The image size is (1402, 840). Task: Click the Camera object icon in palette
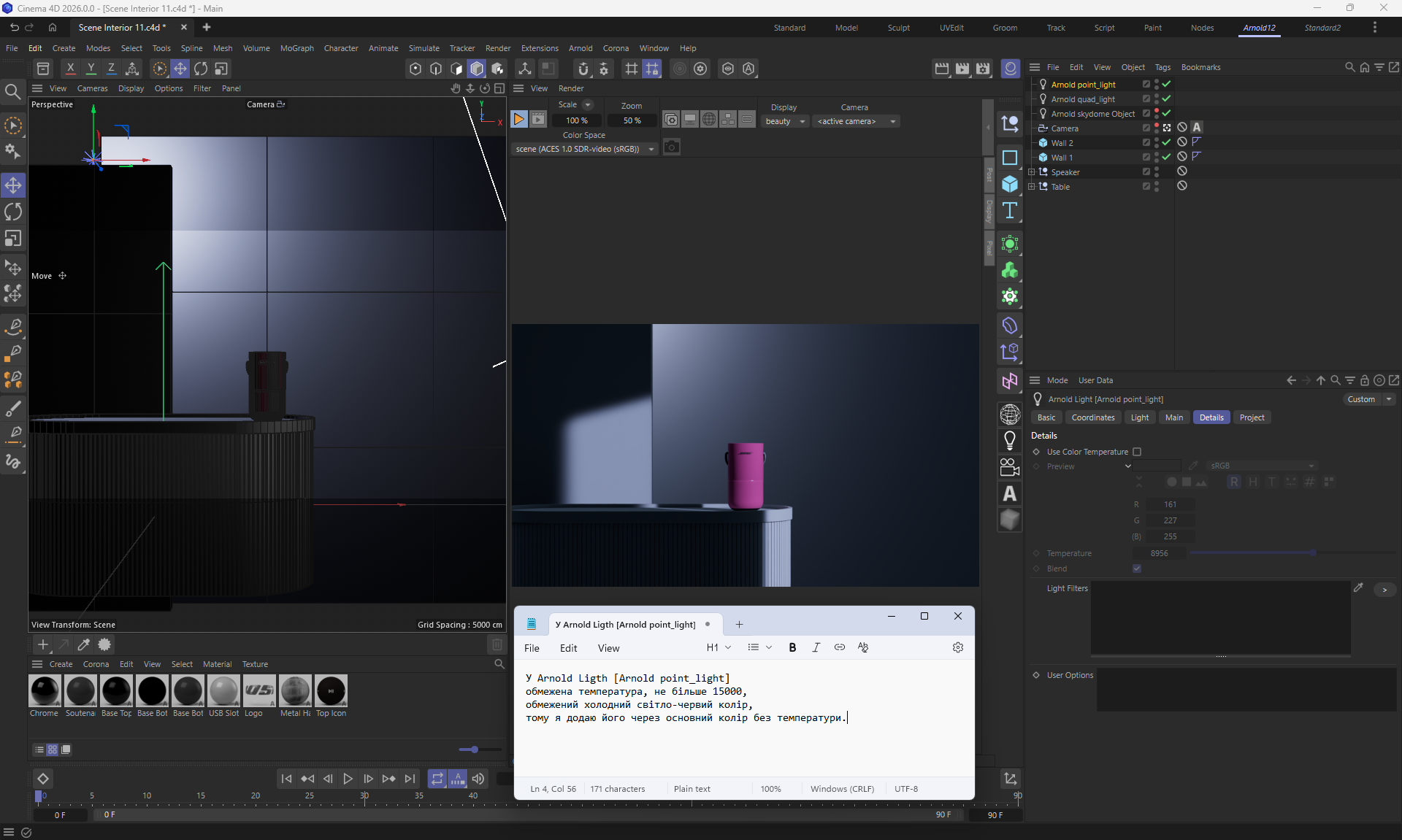click(x=1010, y=467)
